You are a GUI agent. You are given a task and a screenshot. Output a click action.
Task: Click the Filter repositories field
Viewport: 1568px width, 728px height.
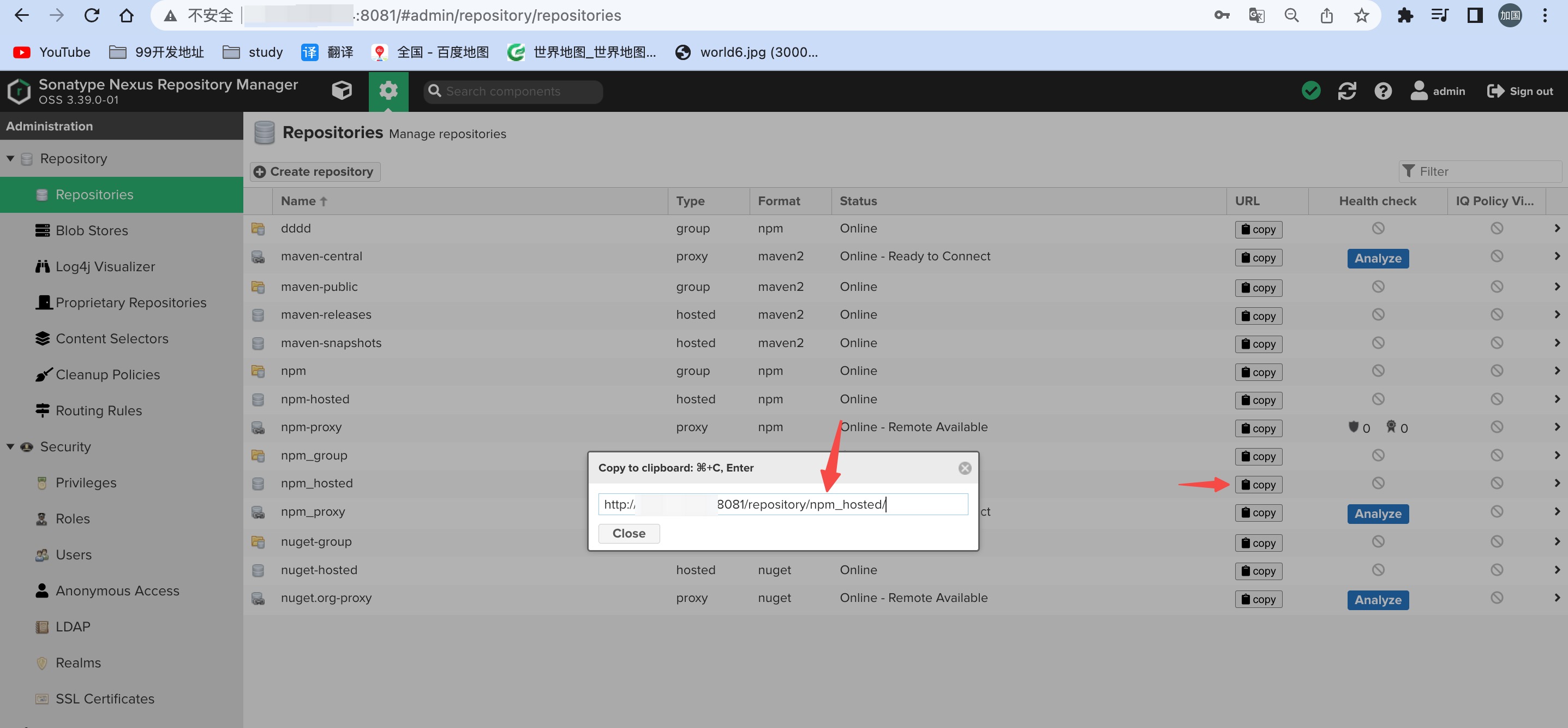(x=1480, y=172)
